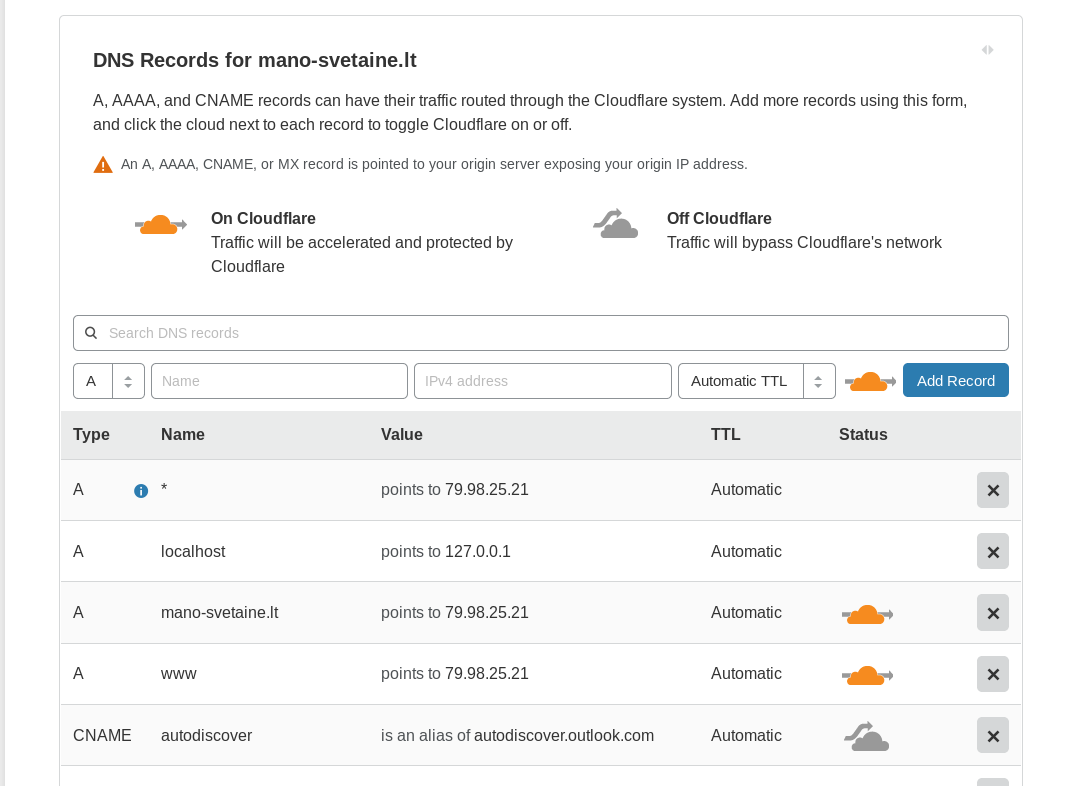Viewport: 1074px width, 786px height.
Task: Expand the Automatic TTL dropdown
Action: 756,381
